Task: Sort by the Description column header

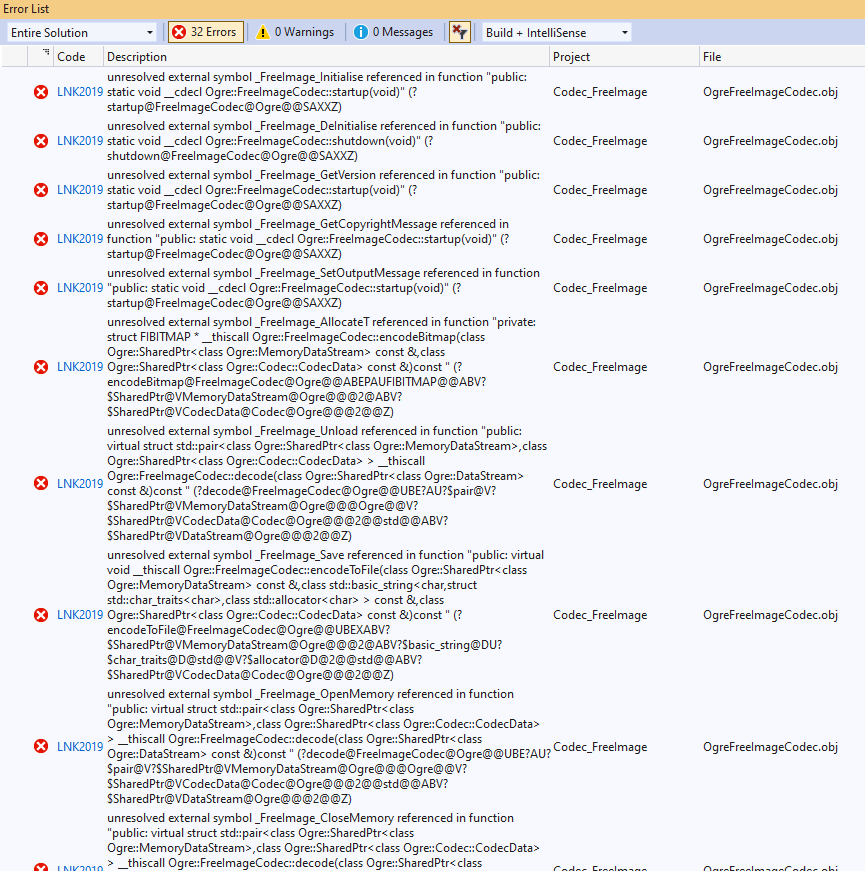Action: coord(326,57)
